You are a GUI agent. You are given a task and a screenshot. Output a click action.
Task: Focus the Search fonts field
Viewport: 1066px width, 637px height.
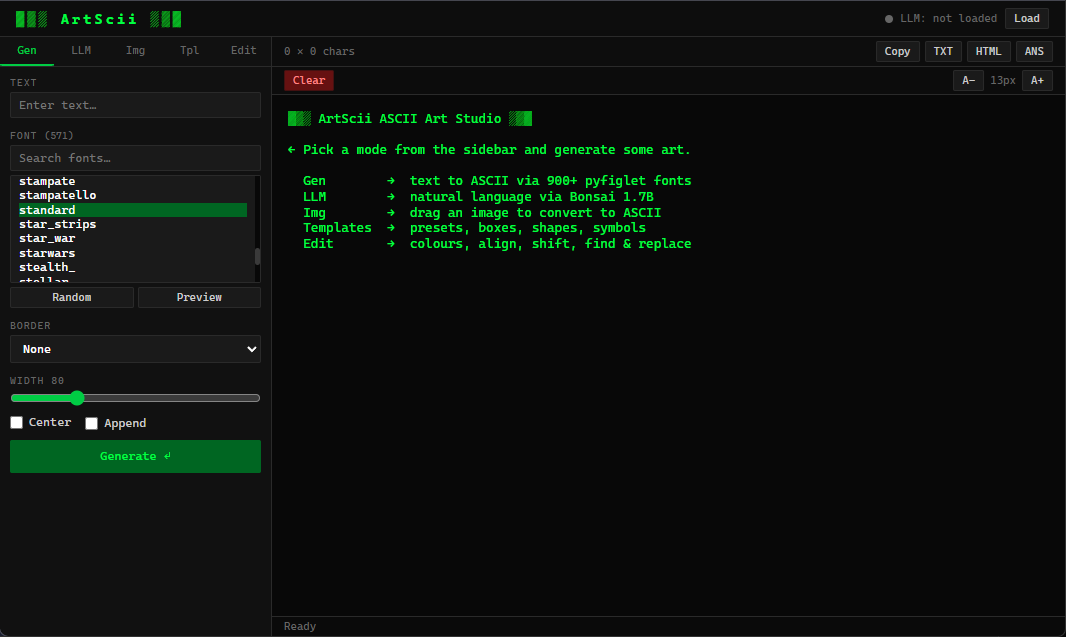135,158
